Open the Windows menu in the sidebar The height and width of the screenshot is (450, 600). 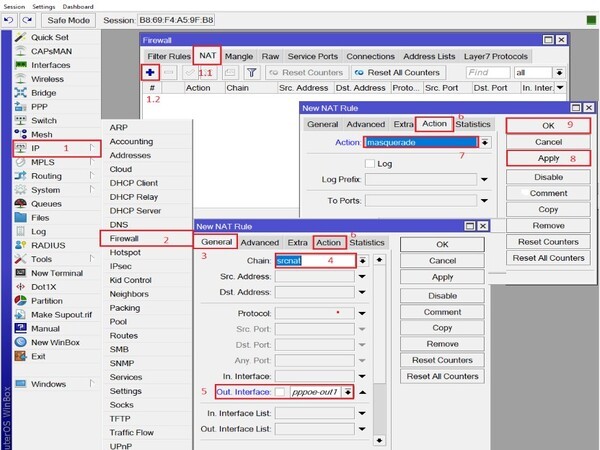(56, 384)
